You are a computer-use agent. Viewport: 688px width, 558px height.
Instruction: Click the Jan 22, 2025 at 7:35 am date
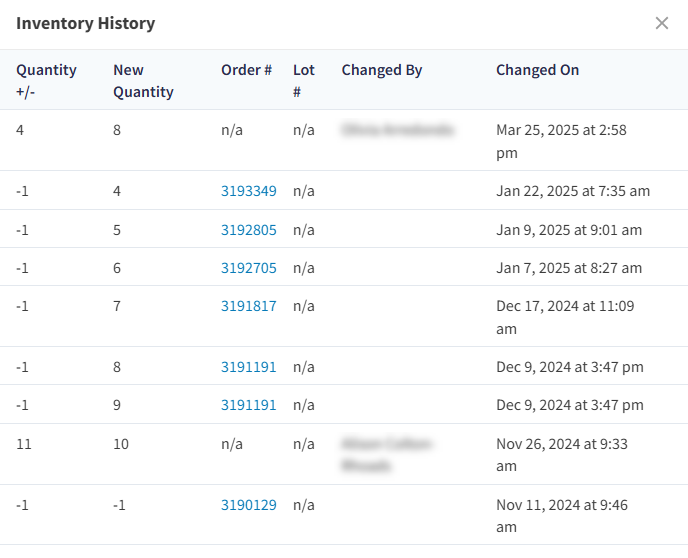573,191
